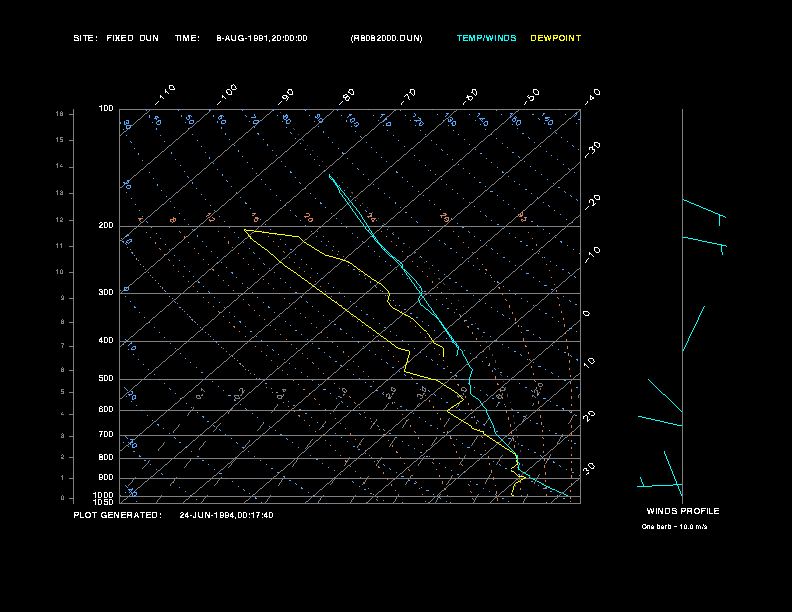Click the -70 isotherm label on top axis
Image resolution: width=792 pixels, height=612 pixels.
(x=408, y=96)
